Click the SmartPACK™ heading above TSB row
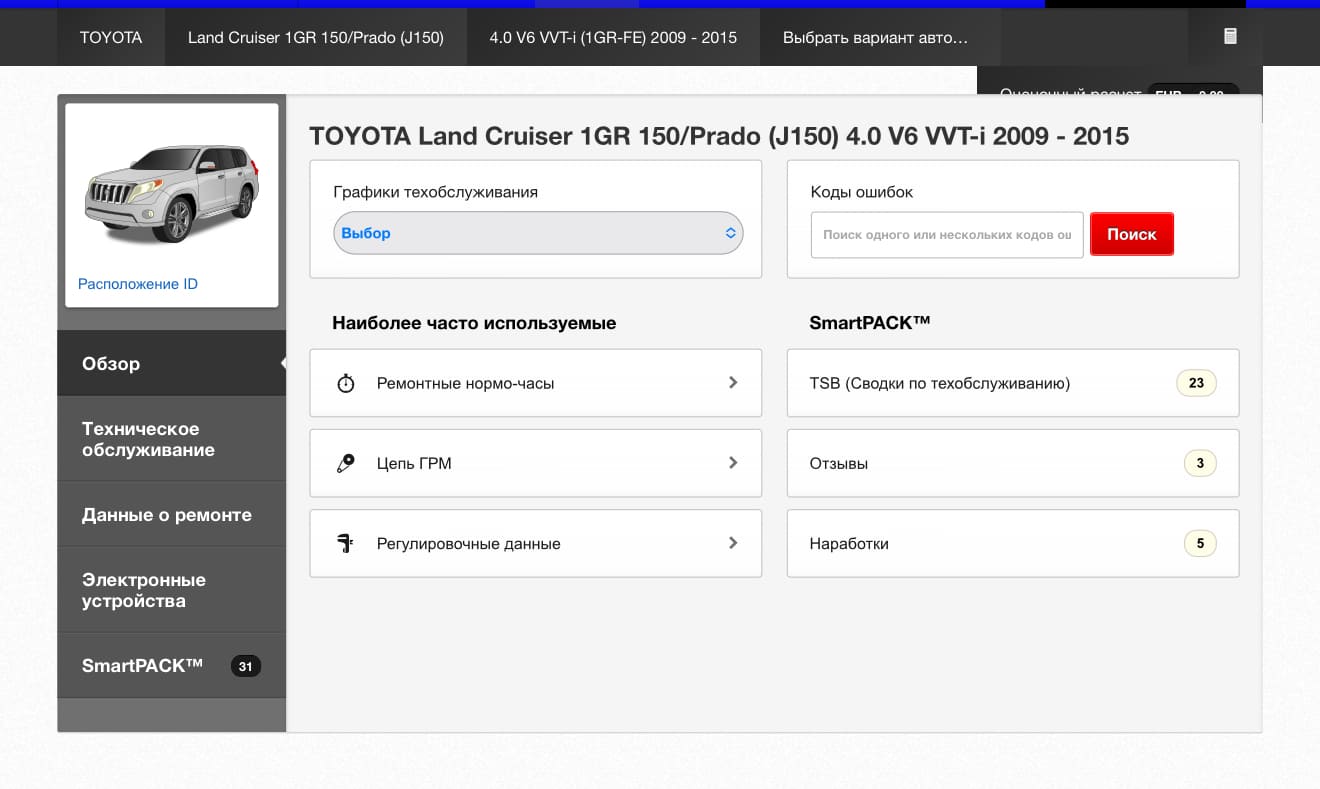Viewport: 1320px width, 789px height. pos(870,322)
